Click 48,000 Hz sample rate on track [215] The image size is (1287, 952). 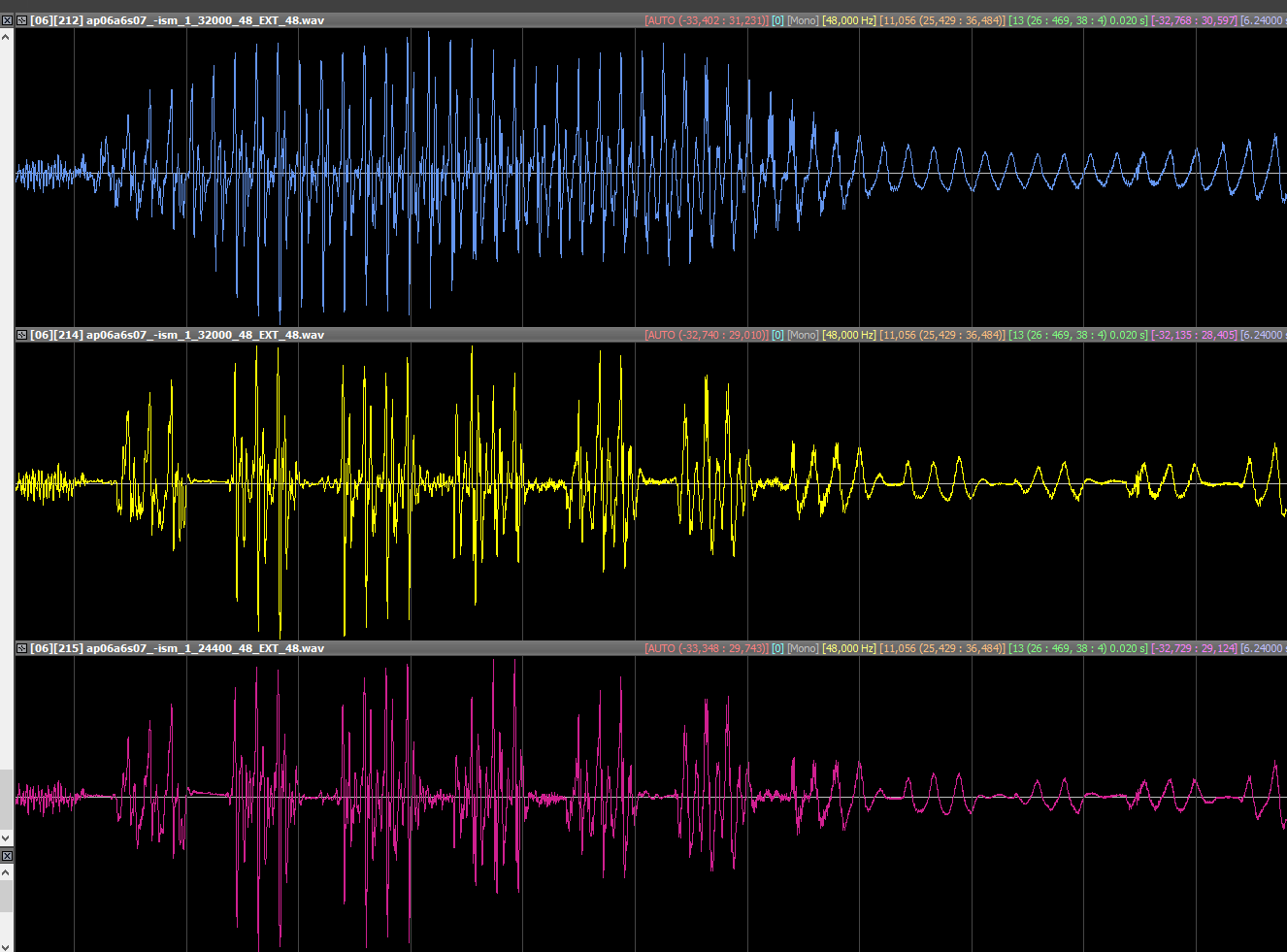[x=849, y=648]
